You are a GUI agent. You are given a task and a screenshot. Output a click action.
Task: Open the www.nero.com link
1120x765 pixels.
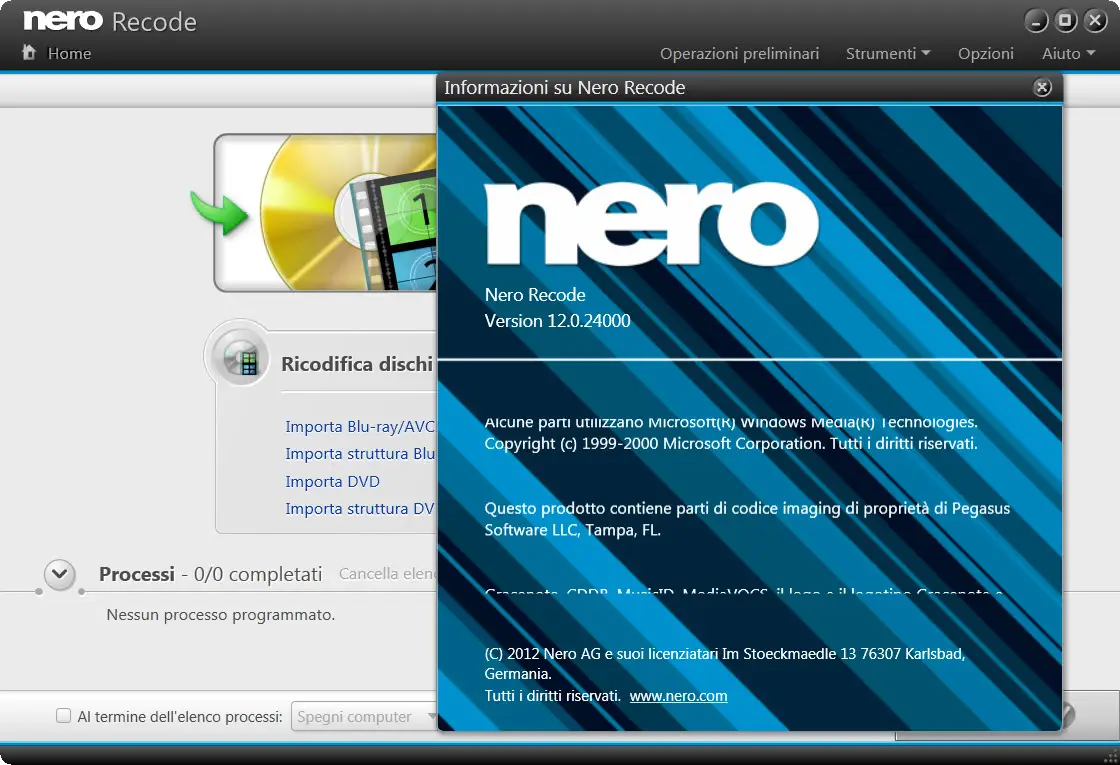point(678,696)
